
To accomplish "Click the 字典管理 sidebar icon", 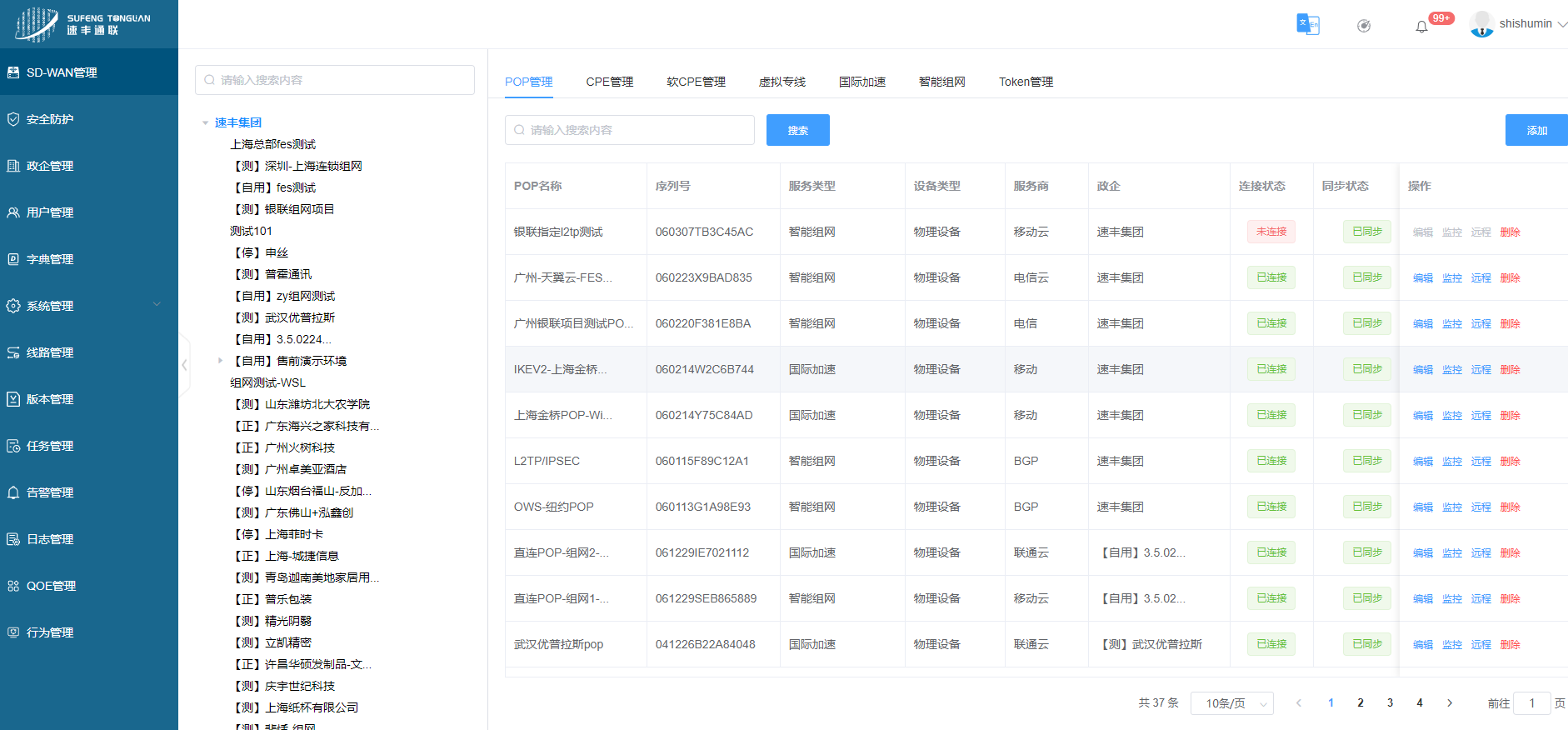I will point(13,259).
